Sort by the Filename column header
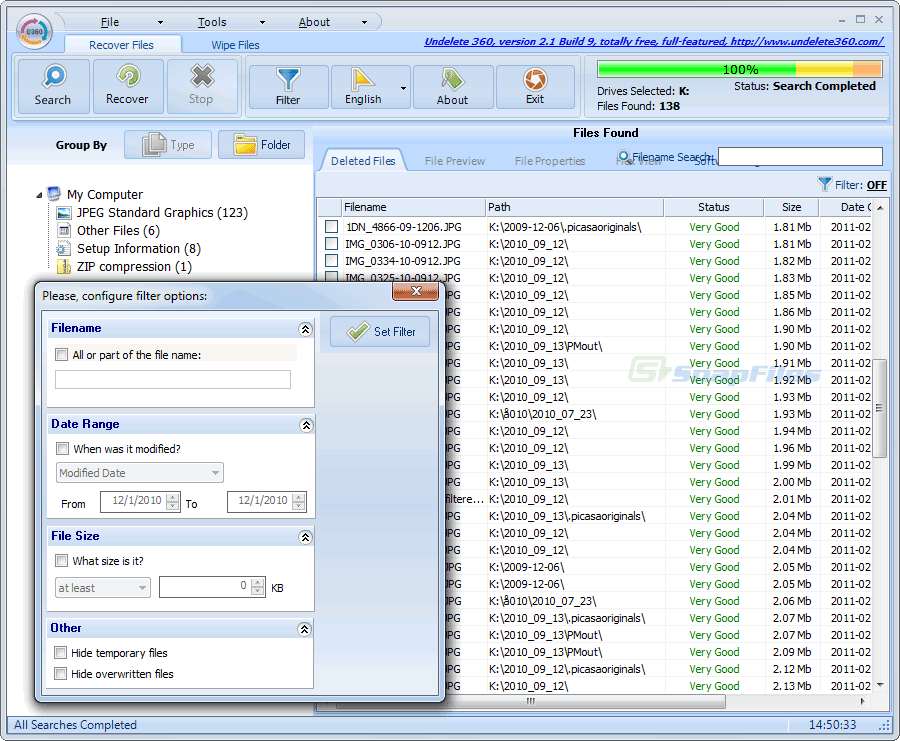 [413, 207]
